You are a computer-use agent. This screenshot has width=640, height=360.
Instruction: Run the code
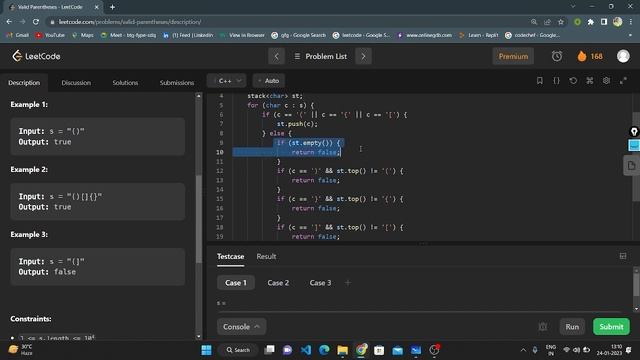pos(572,327)
